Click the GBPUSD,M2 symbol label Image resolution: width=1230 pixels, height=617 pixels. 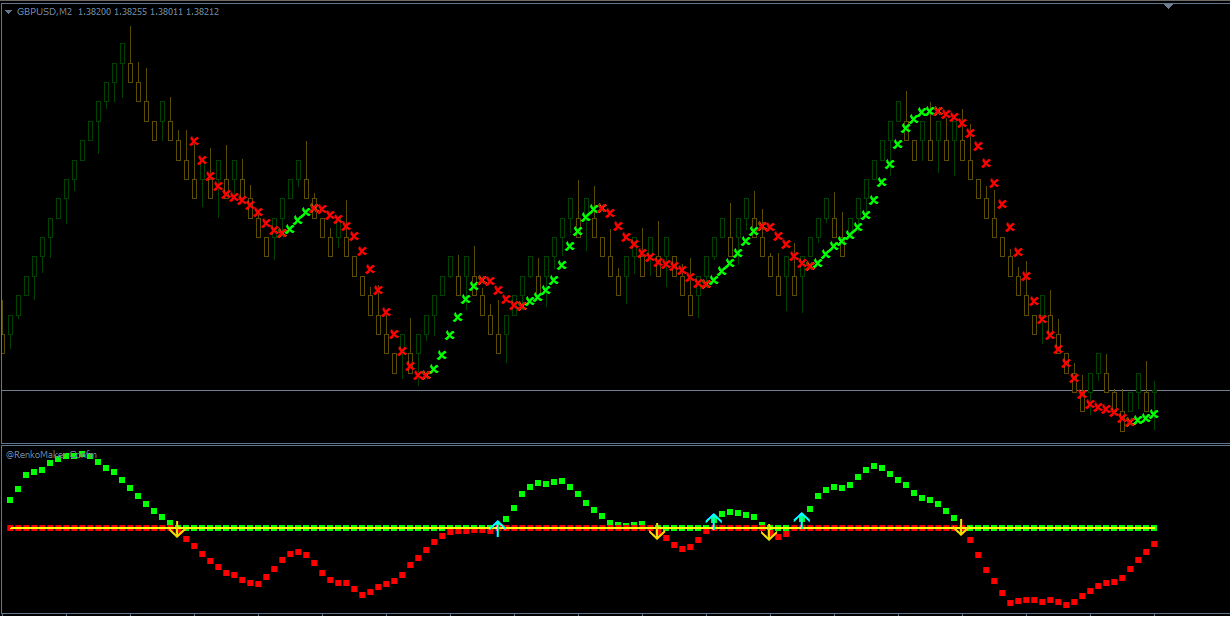click(44, 12)
